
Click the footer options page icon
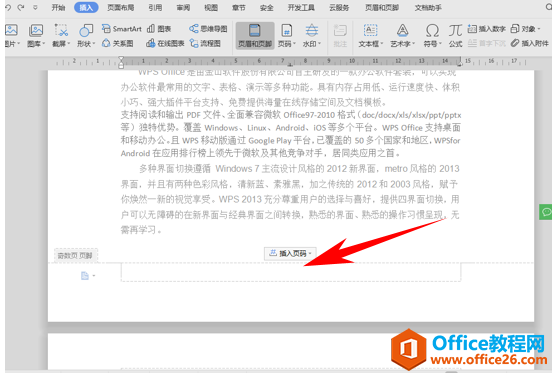(85, 276)
